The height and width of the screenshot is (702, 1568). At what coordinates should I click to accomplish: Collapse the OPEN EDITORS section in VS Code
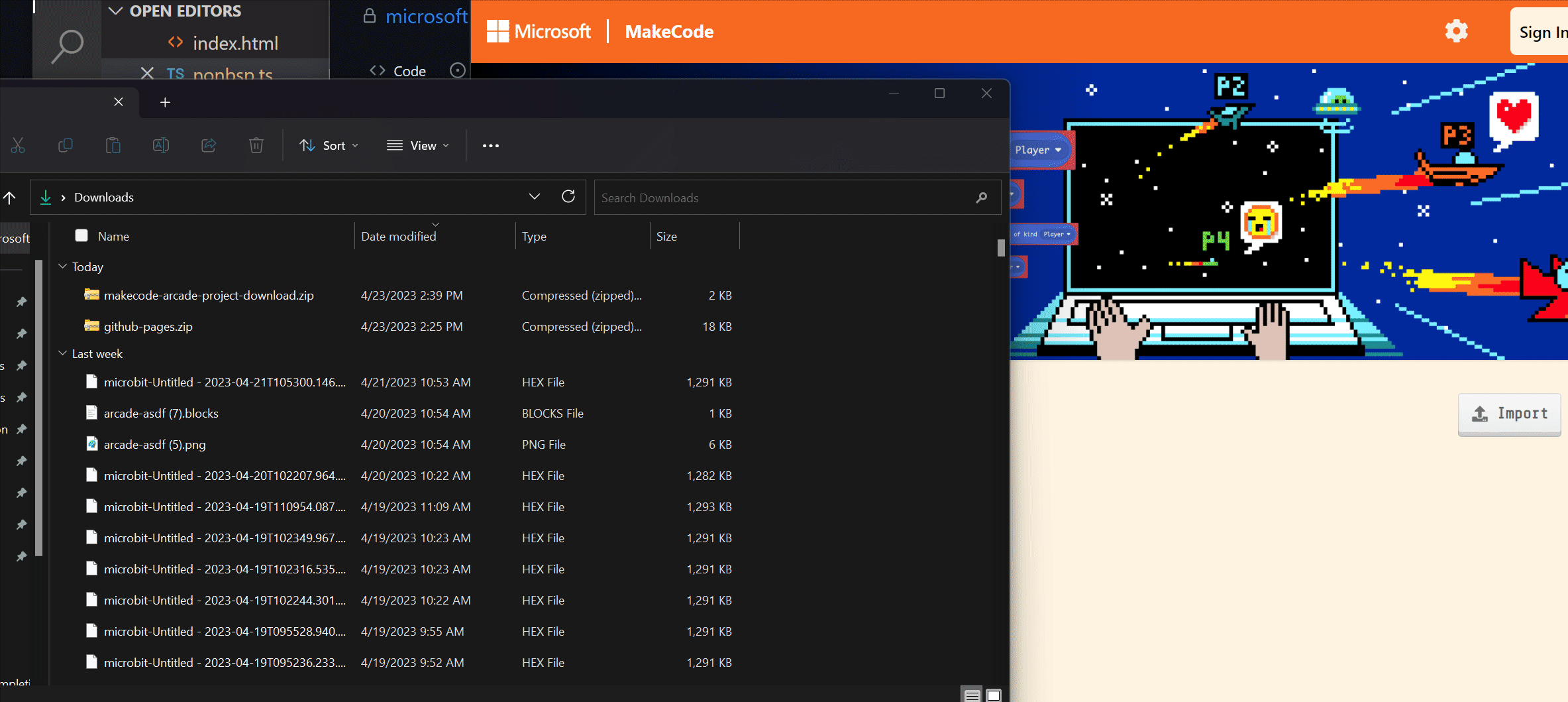click(x=116, y=11)
